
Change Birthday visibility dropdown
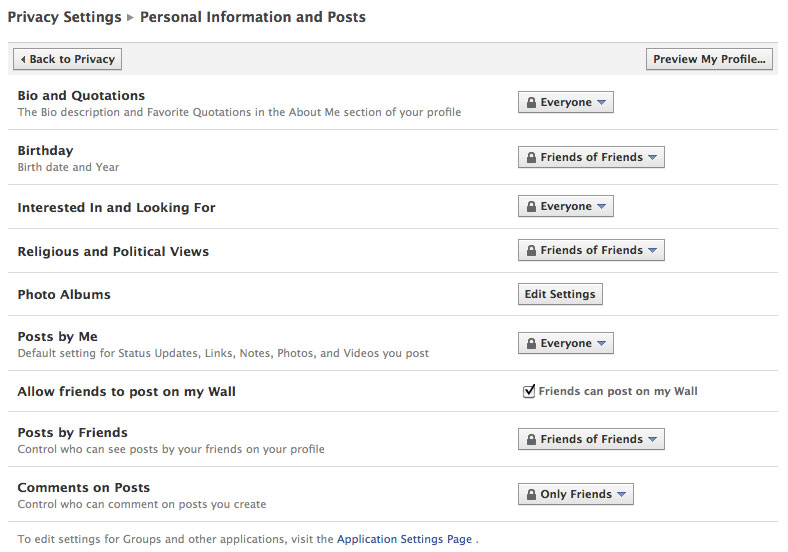pyautogui.click(x=592, y=157)
